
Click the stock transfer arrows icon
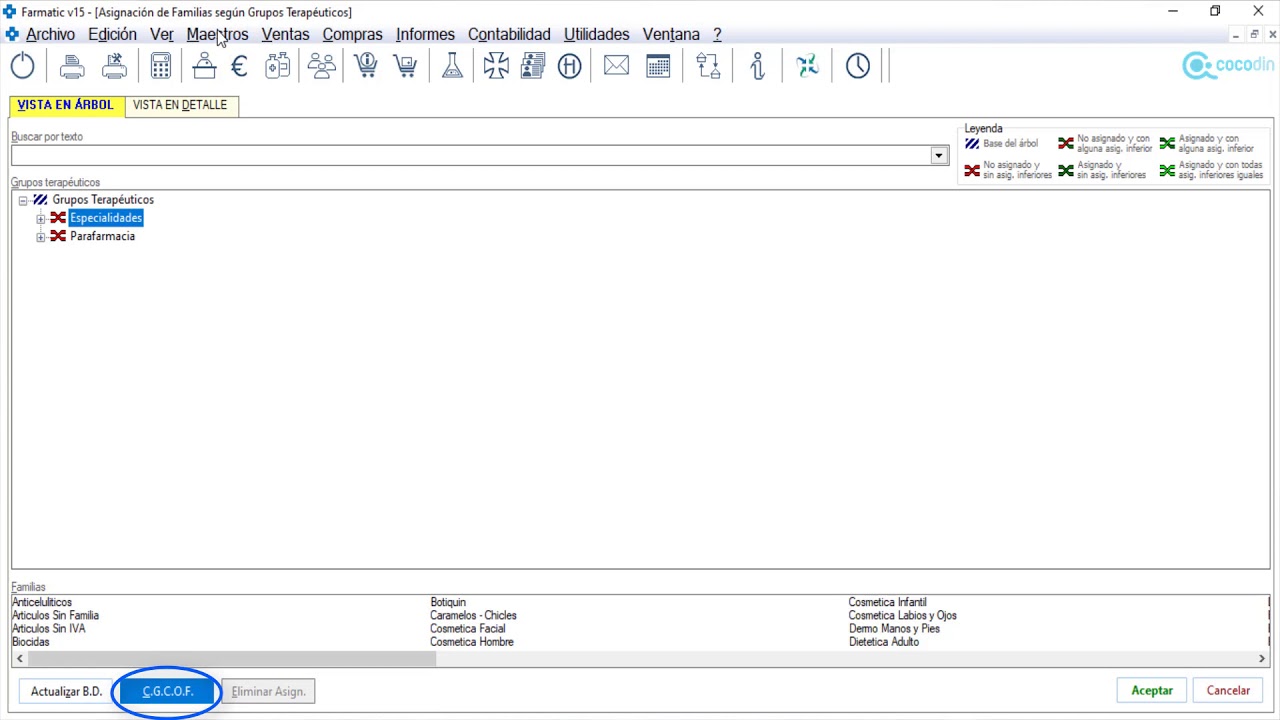click(708, 66)
